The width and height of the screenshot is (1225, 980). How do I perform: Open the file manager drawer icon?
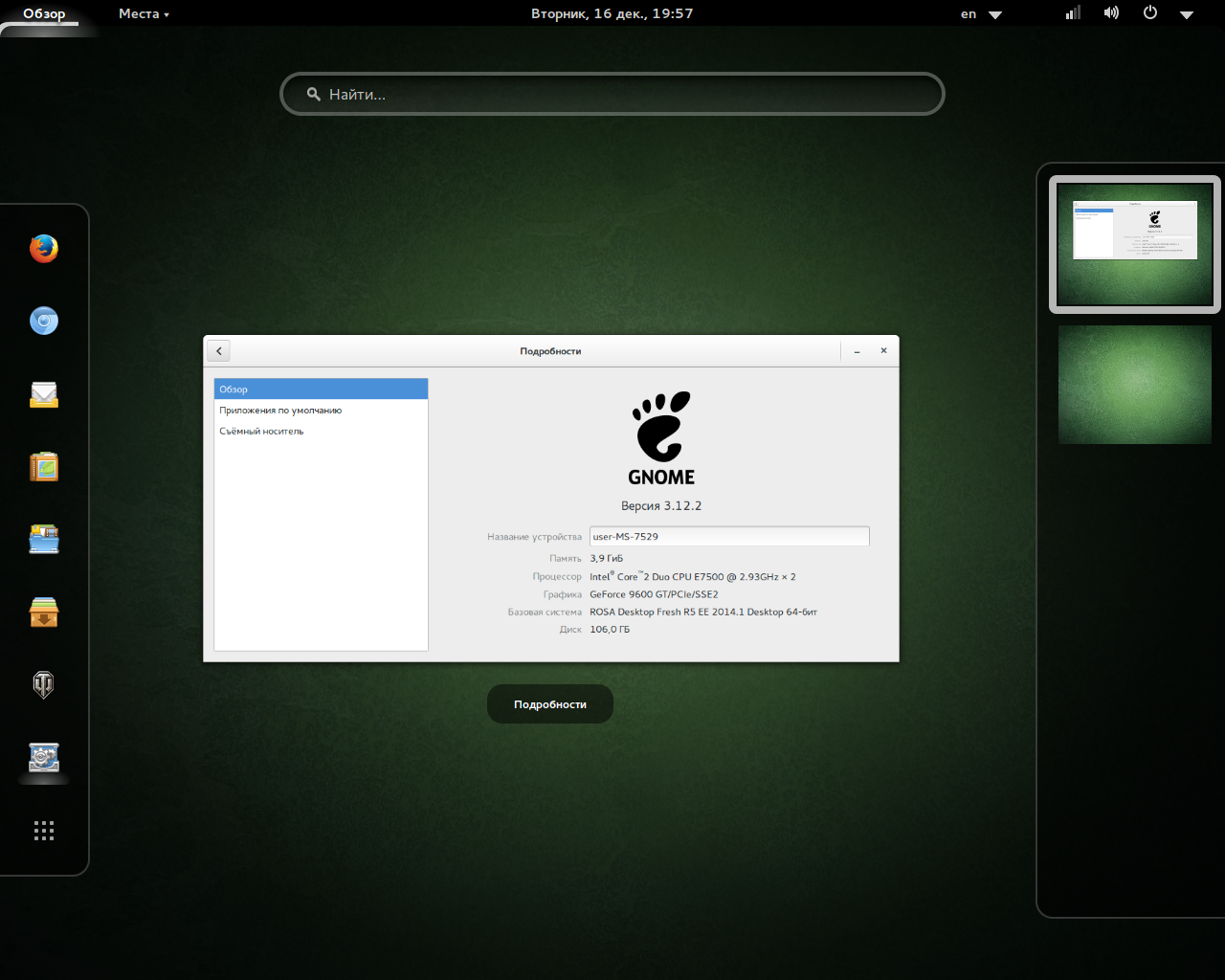pyautogui.click(x=44, y=540)
